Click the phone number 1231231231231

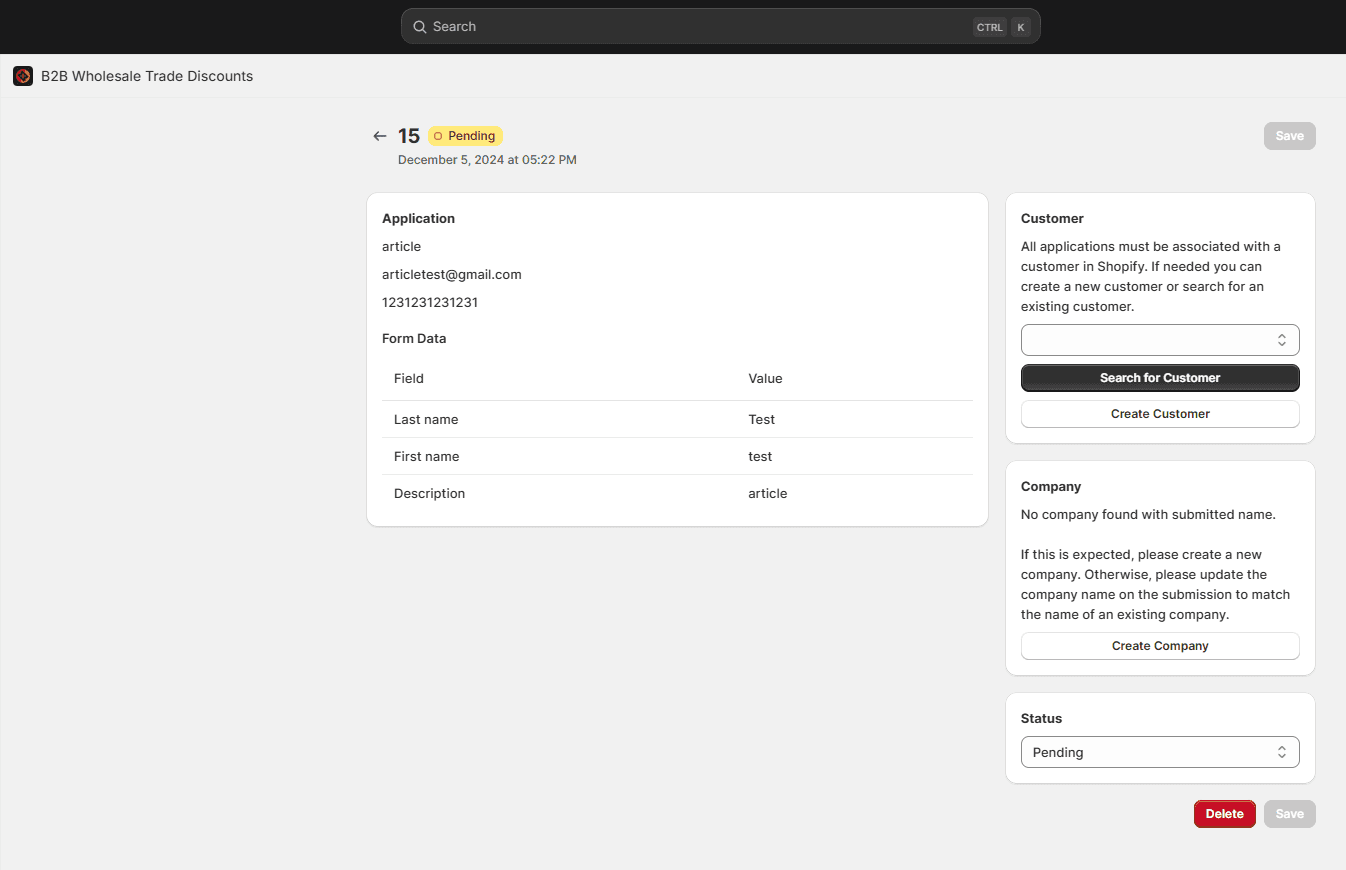click(430, 302)
